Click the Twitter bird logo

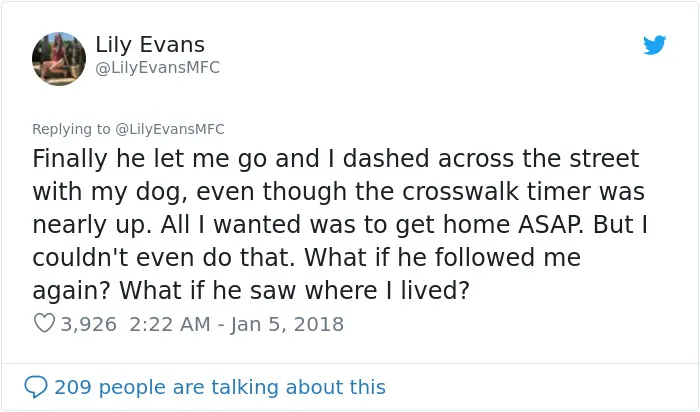click(x=654, y=45)
